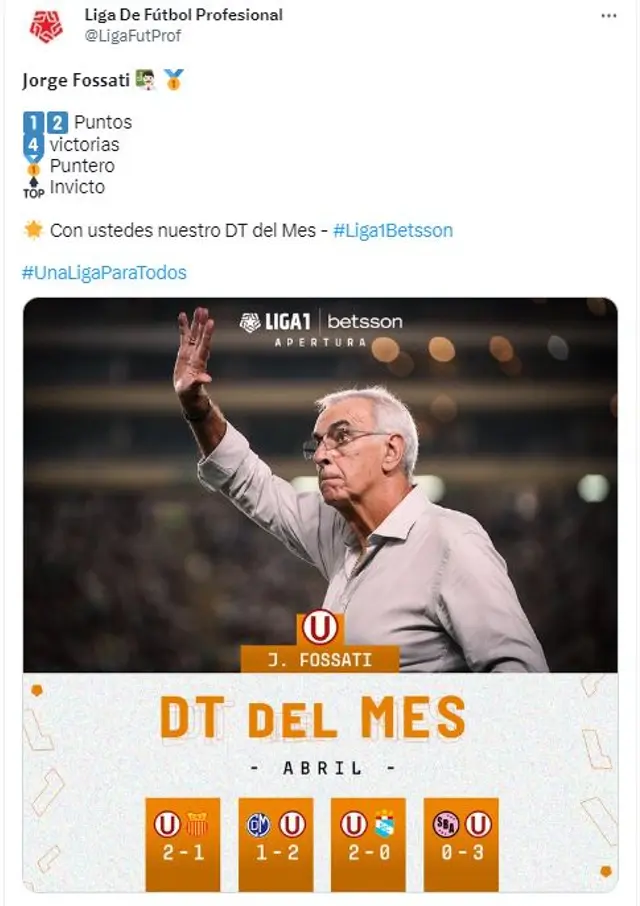Click the Liga1 Betsson Apertura logo in image
Viewport: 640px width, 906px height.
pos(321,329)
